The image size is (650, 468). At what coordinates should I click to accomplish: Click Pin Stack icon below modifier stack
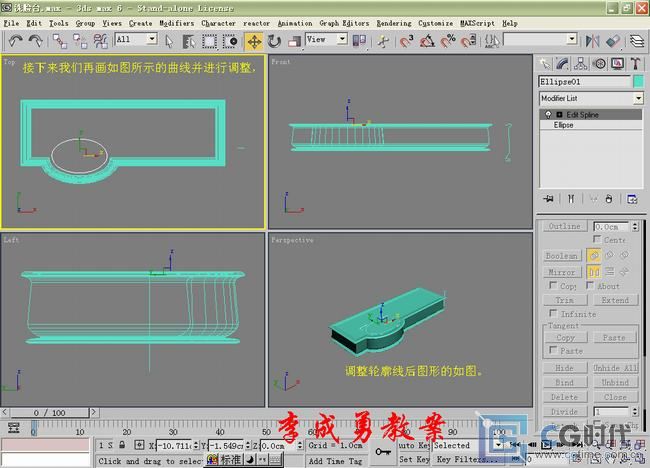(548, 199)
